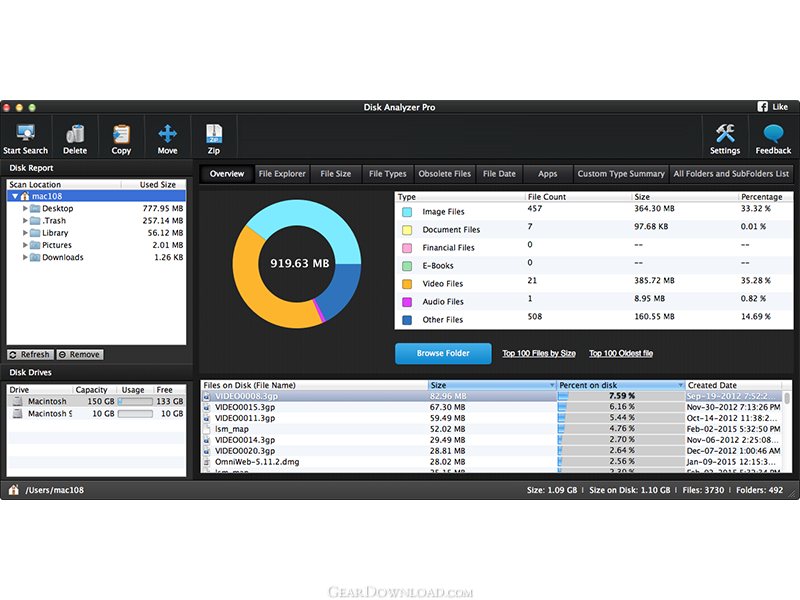Expand the .Trash folder triangle
This screenshot has width=800, height=600.
(x=24, y=220)
